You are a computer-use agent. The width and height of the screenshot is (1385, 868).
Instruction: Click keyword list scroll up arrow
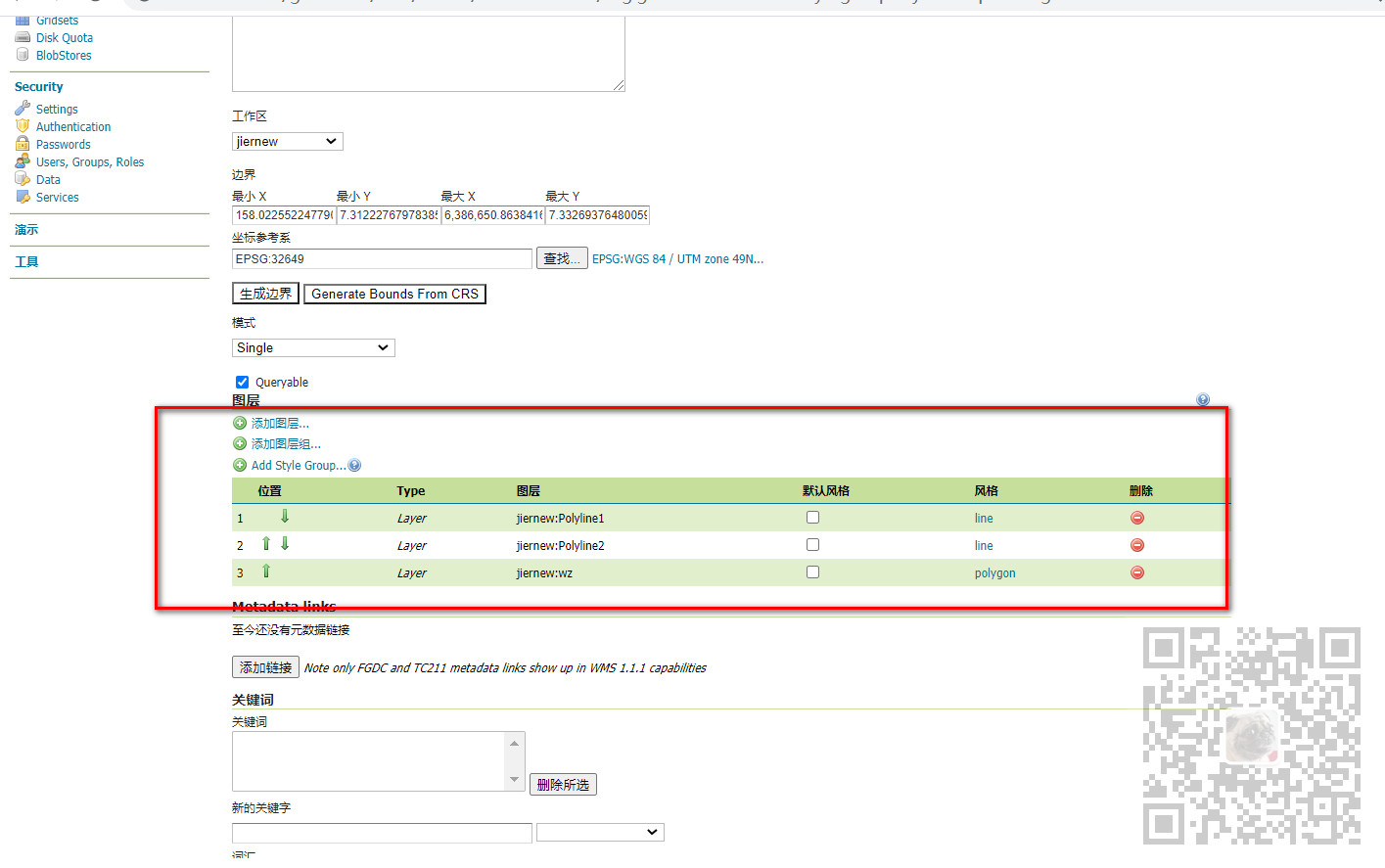[515, 743]
